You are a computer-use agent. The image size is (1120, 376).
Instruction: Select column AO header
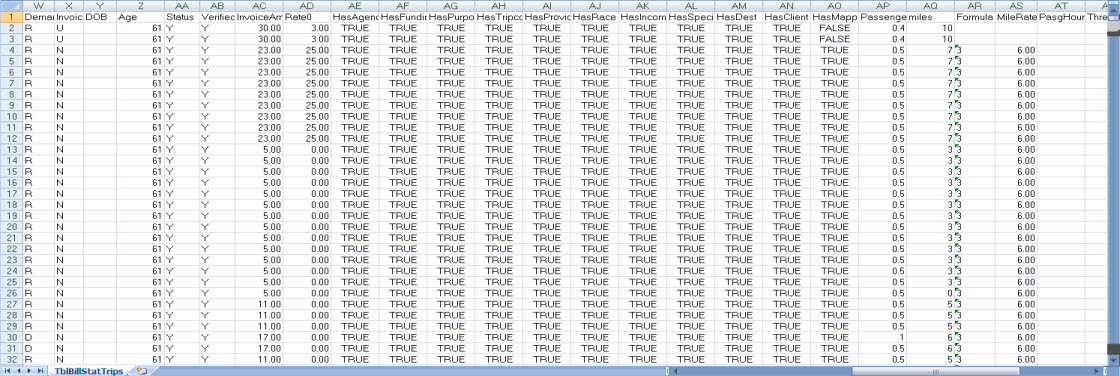[834, 6]
